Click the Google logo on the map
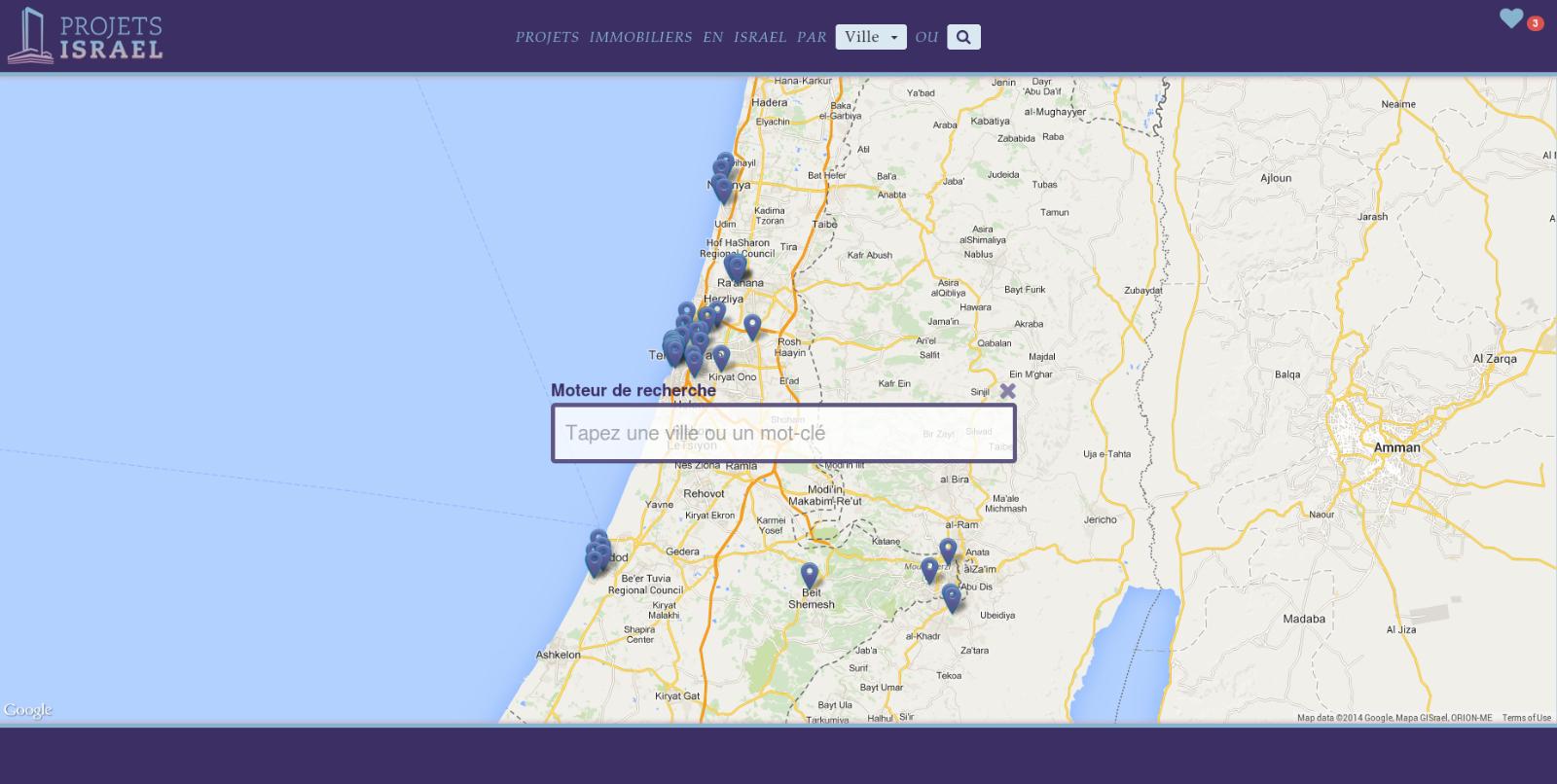 pyautogui.click(x=27, y=710)
